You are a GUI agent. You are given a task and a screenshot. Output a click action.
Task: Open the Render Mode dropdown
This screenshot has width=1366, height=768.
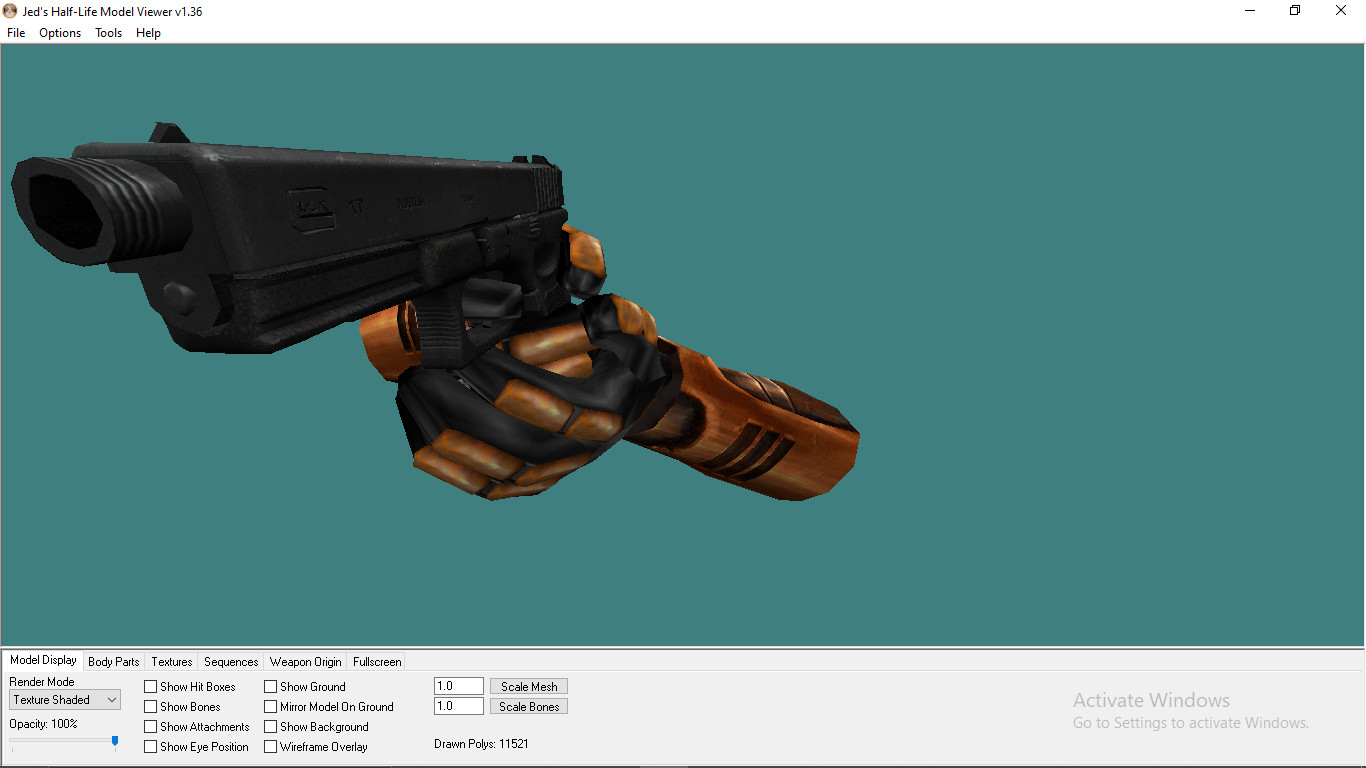coord(113,699)
